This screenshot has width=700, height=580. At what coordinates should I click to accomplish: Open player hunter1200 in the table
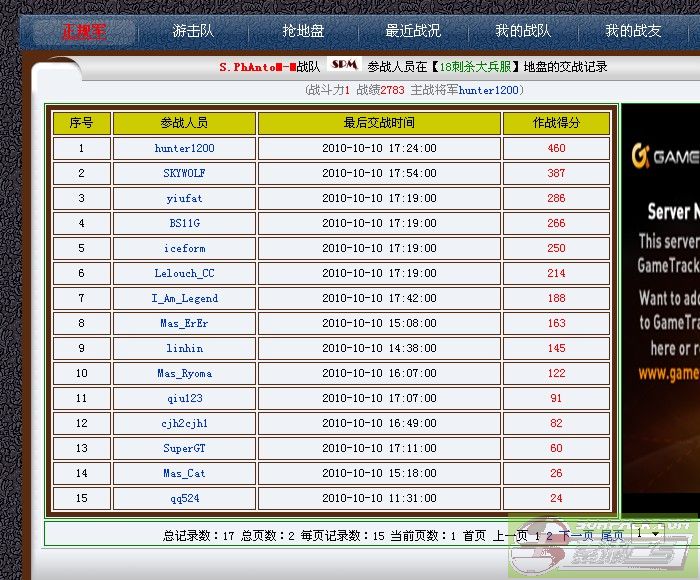184,148
